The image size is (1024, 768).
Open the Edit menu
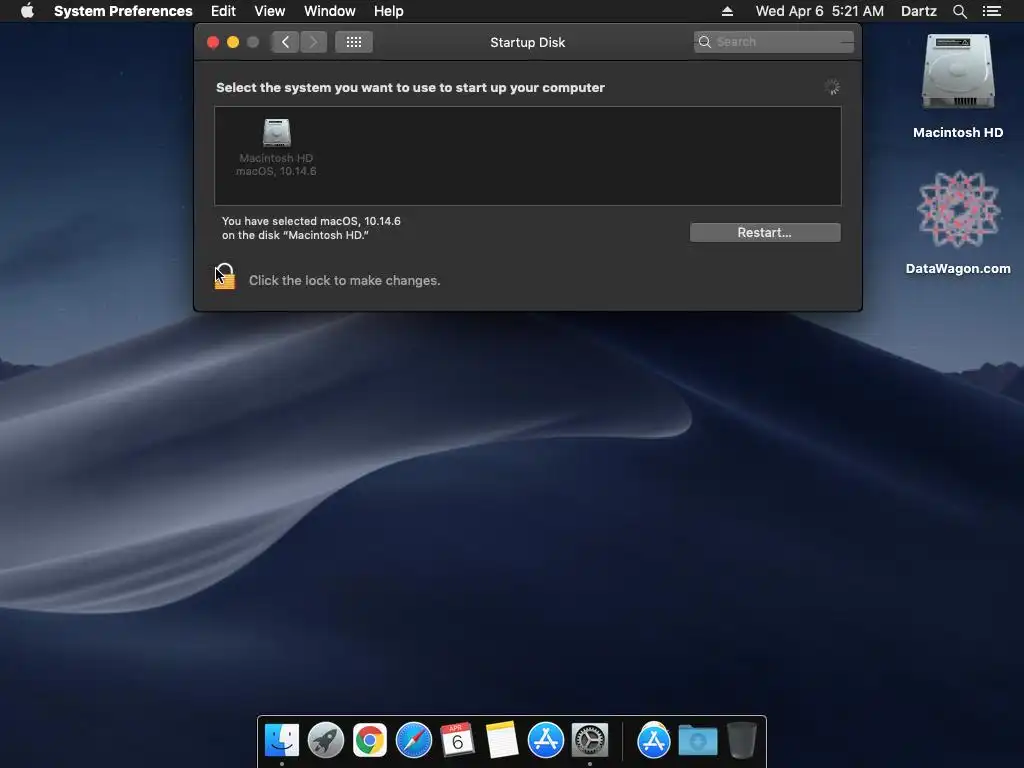[x=223, y=11]
